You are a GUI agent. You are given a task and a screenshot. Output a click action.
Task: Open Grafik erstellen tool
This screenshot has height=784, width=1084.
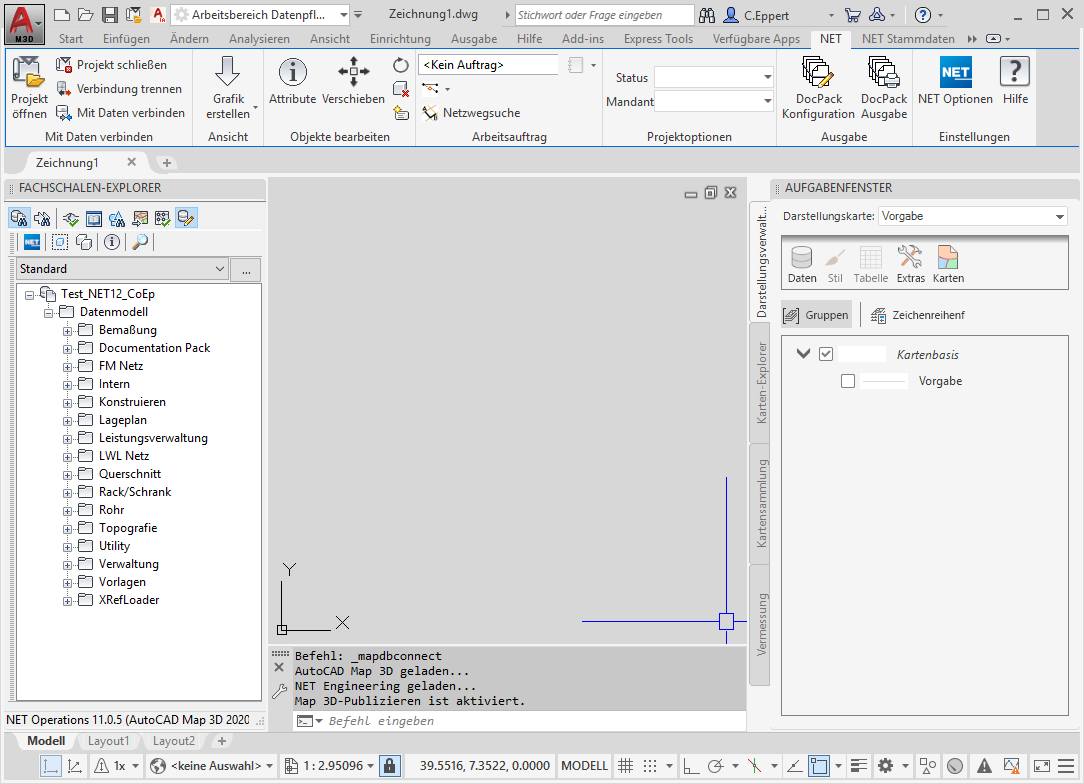(x=228, y=88)
